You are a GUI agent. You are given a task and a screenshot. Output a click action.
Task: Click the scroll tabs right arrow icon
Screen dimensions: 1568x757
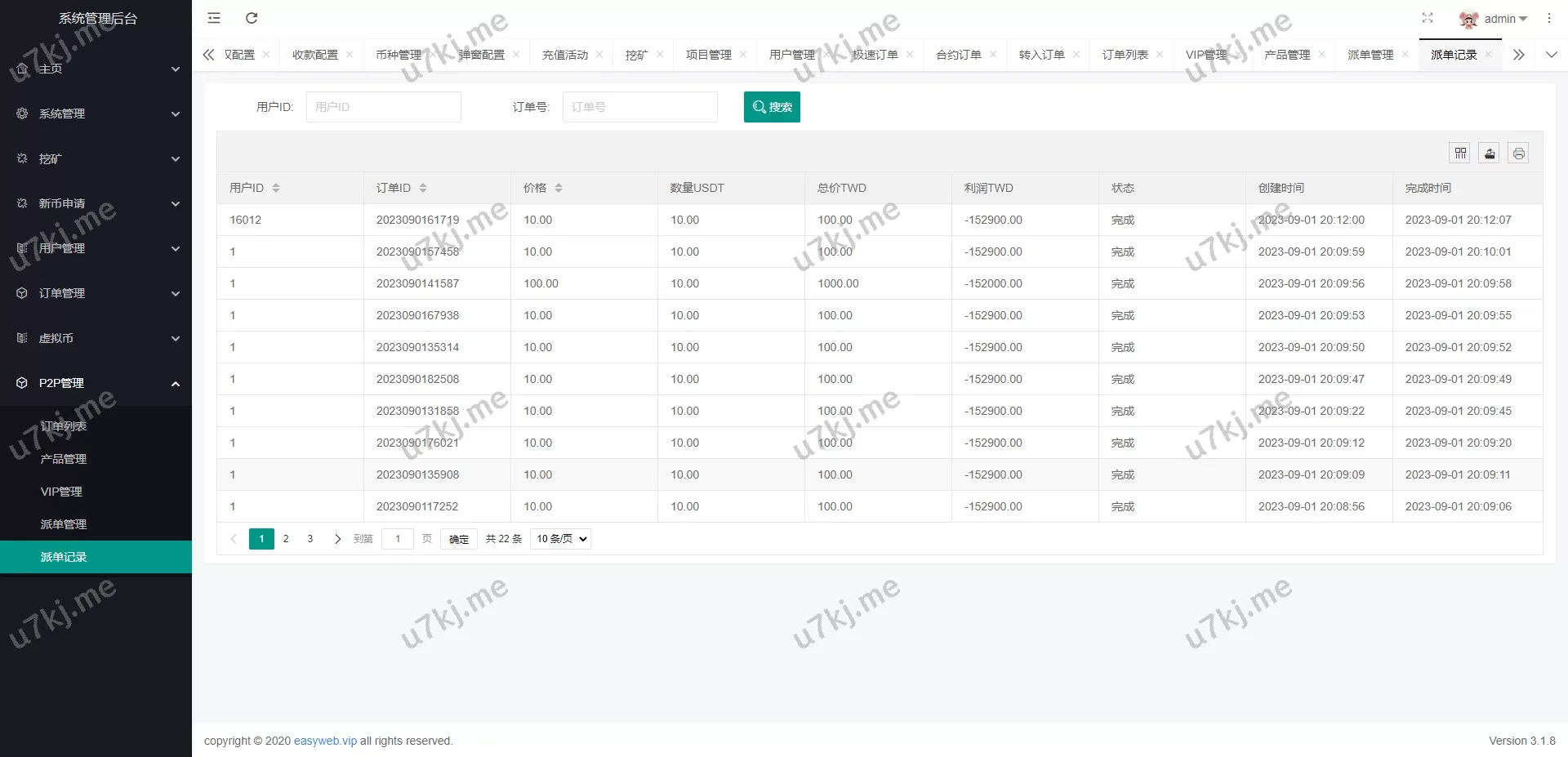coord(1517,55)
